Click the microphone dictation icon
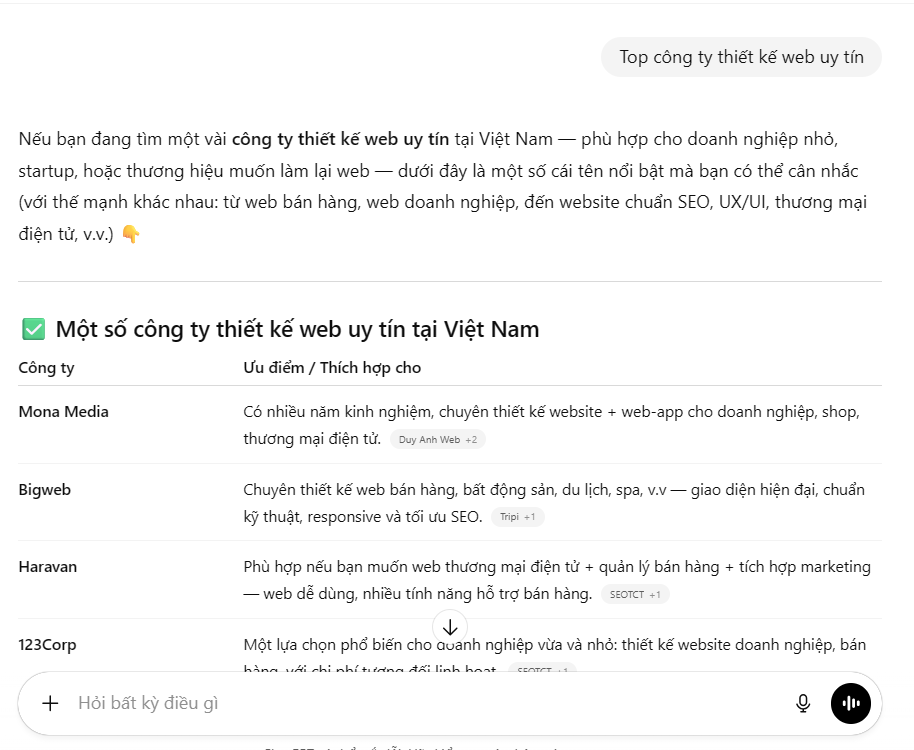 coord(803,703)
